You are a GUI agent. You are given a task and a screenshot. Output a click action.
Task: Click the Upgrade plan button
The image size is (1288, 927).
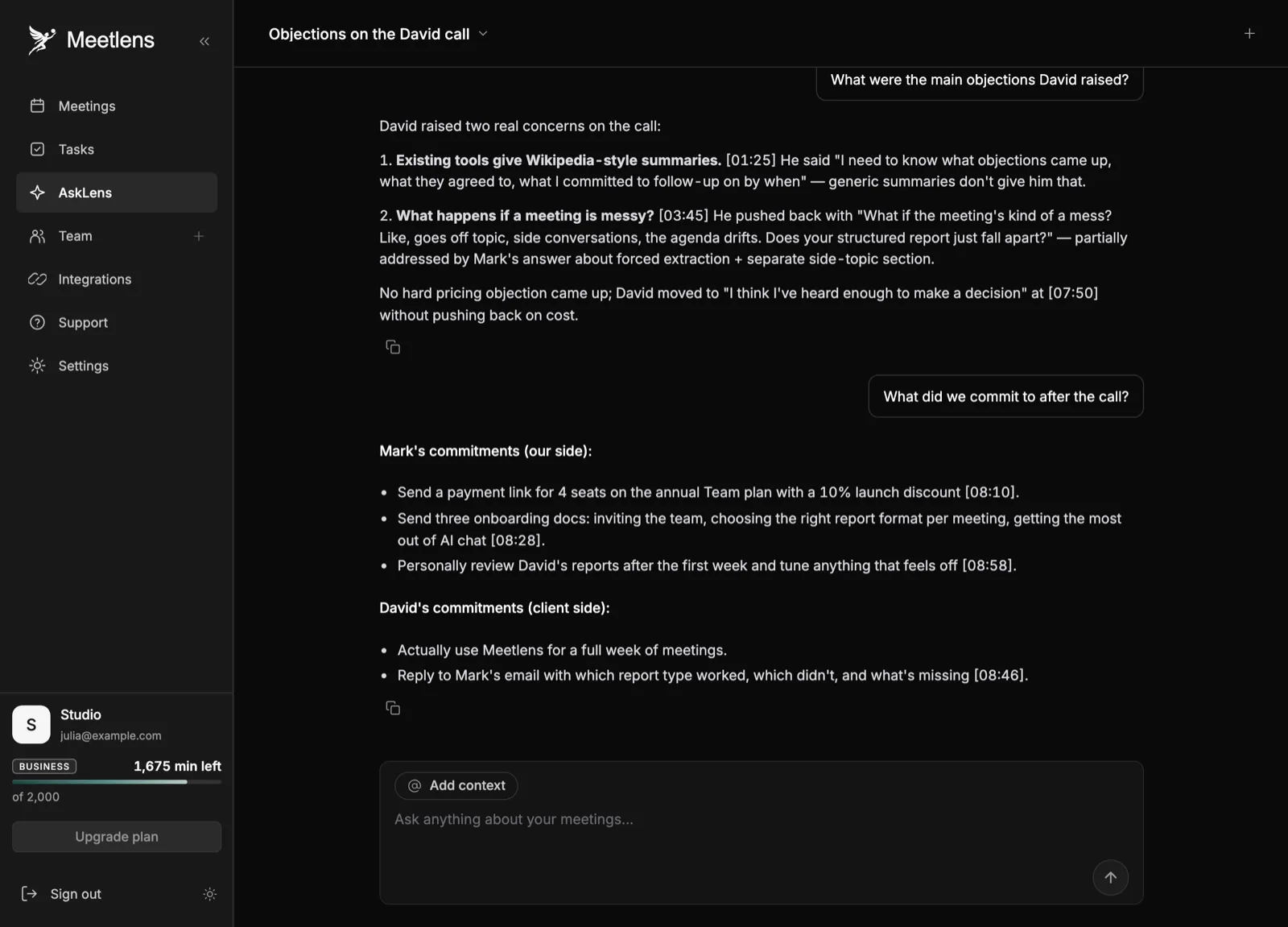pos(117,837)
